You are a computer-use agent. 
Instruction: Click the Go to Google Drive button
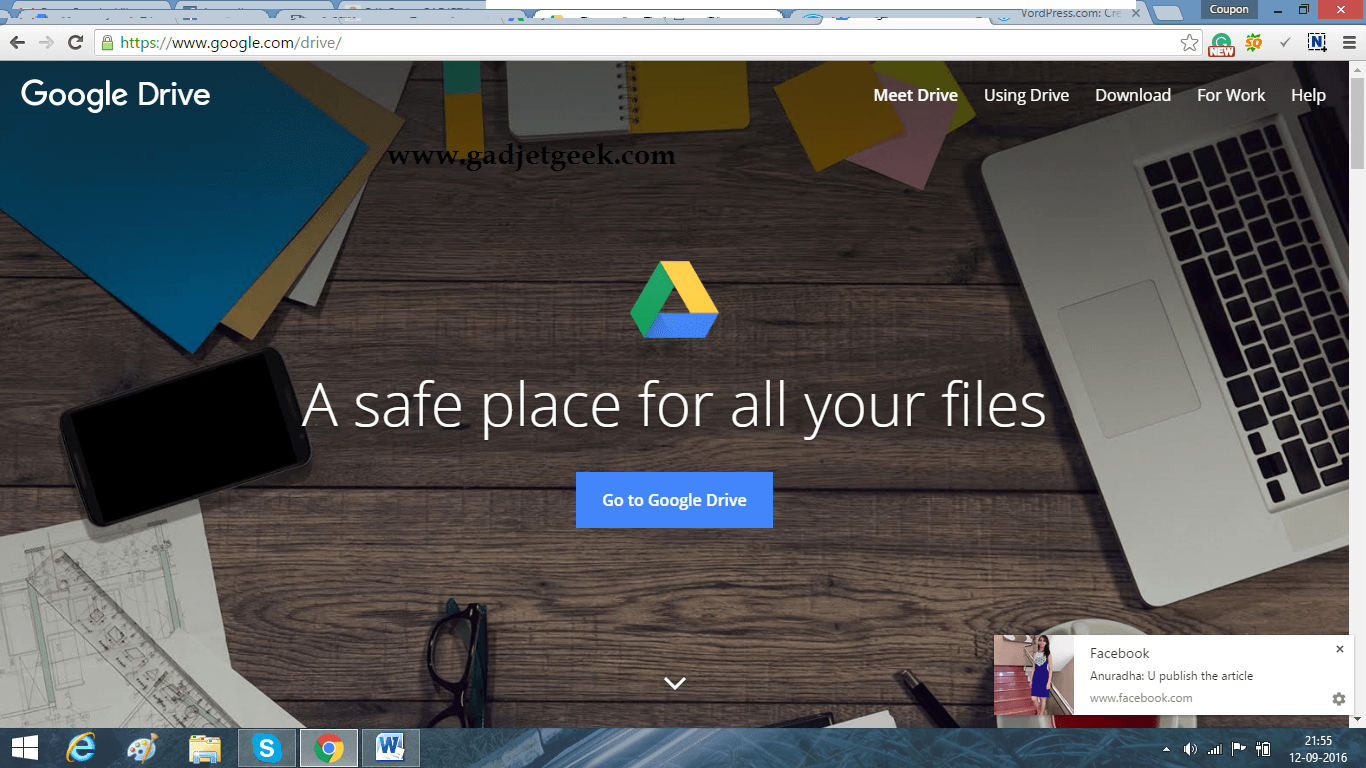click(x=674, y=500)
